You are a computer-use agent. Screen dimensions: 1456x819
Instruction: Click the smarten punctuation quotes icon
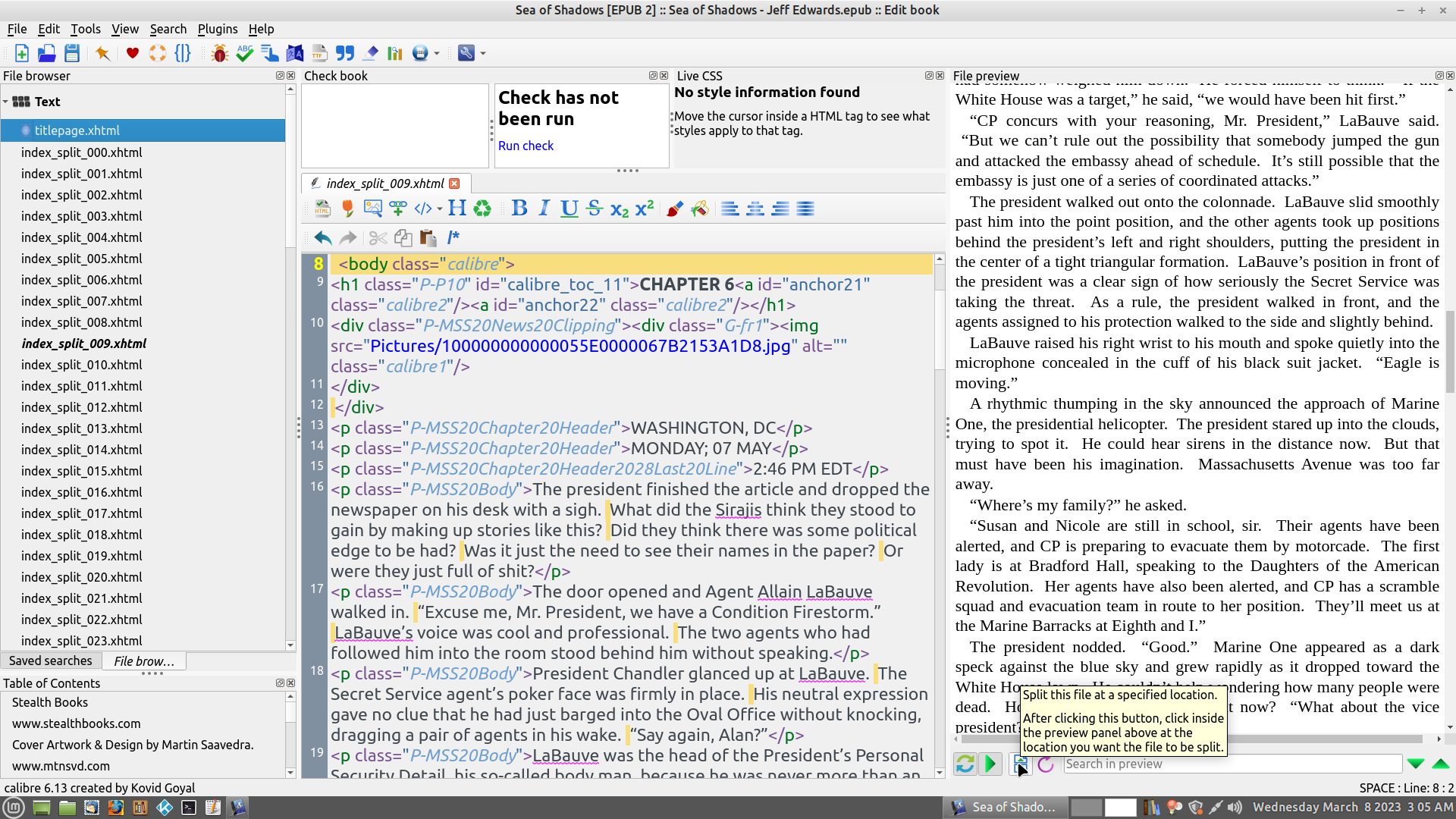coord(345,53)
